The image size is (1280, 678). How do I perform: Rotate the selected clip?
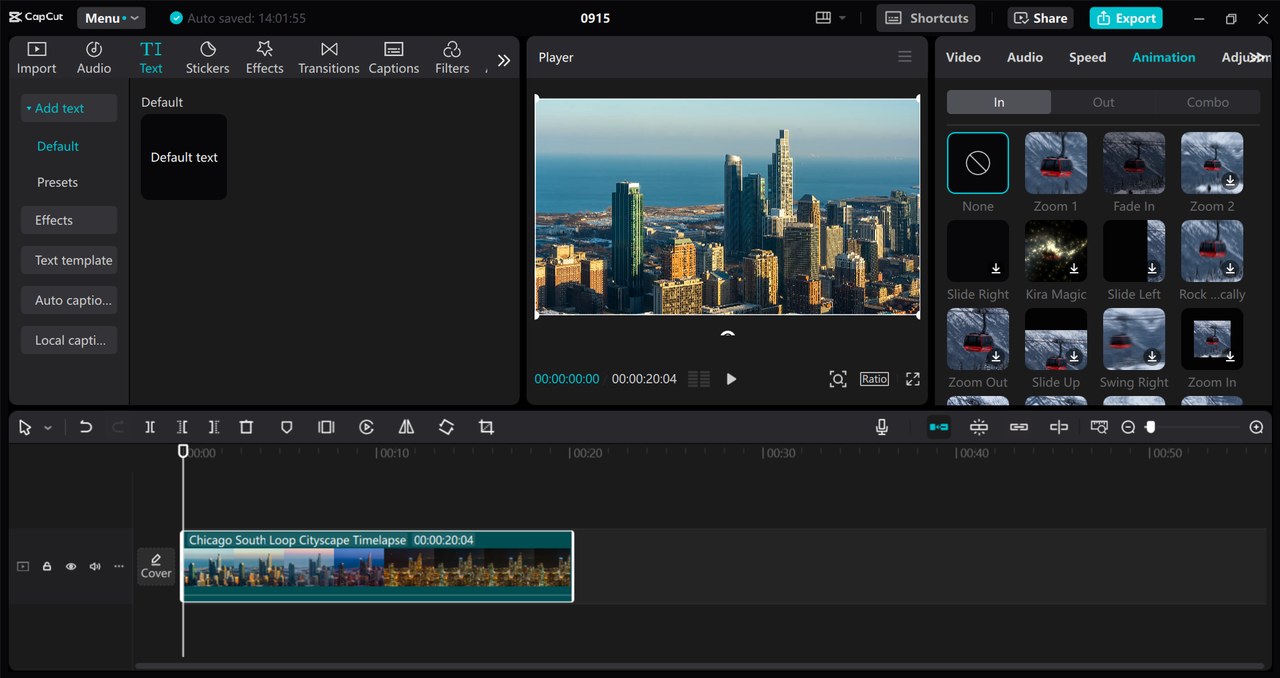[x=446, y=427]
